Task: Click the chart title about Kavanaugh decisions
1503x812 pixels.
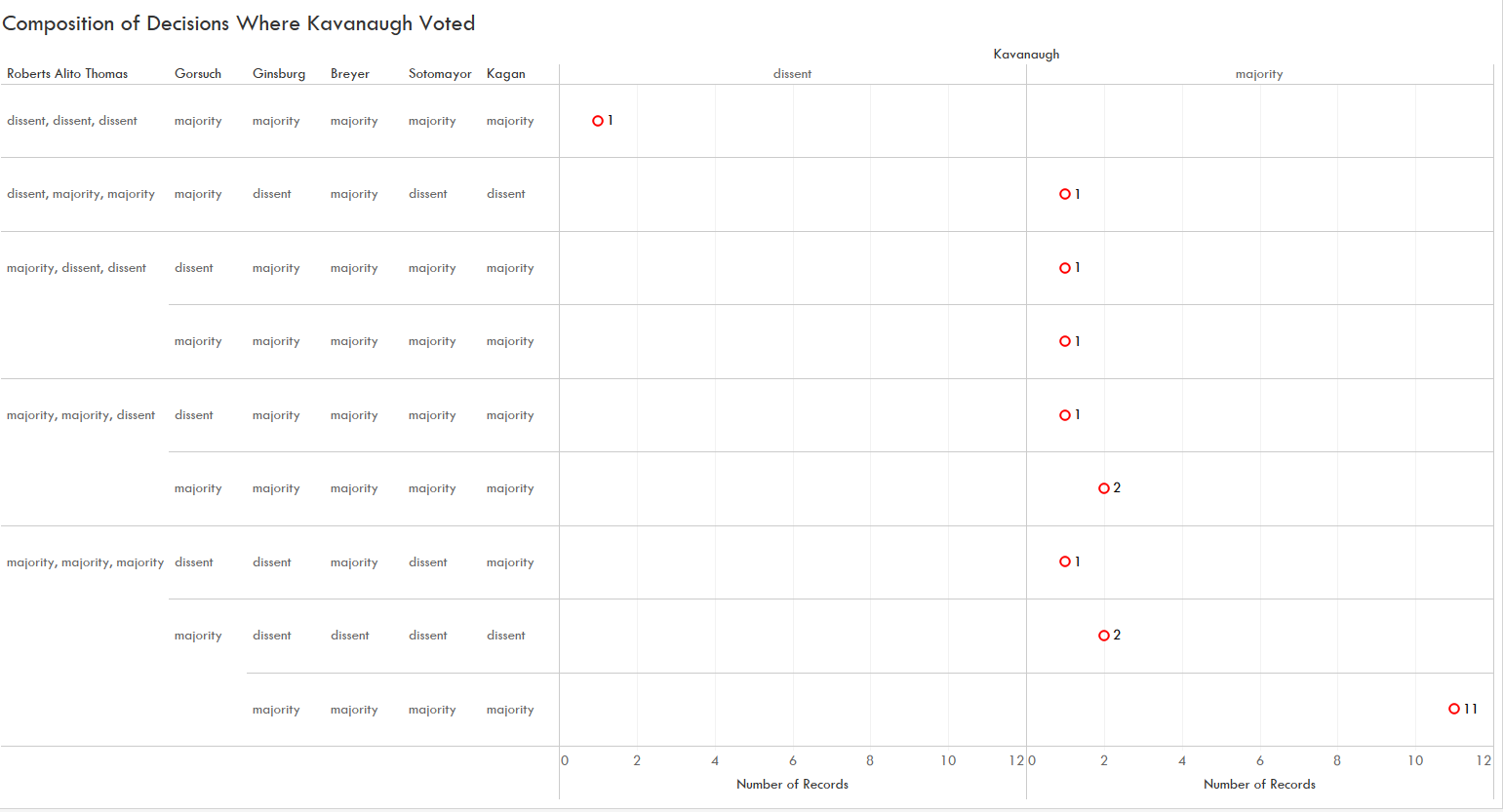Action: point(239,23)
